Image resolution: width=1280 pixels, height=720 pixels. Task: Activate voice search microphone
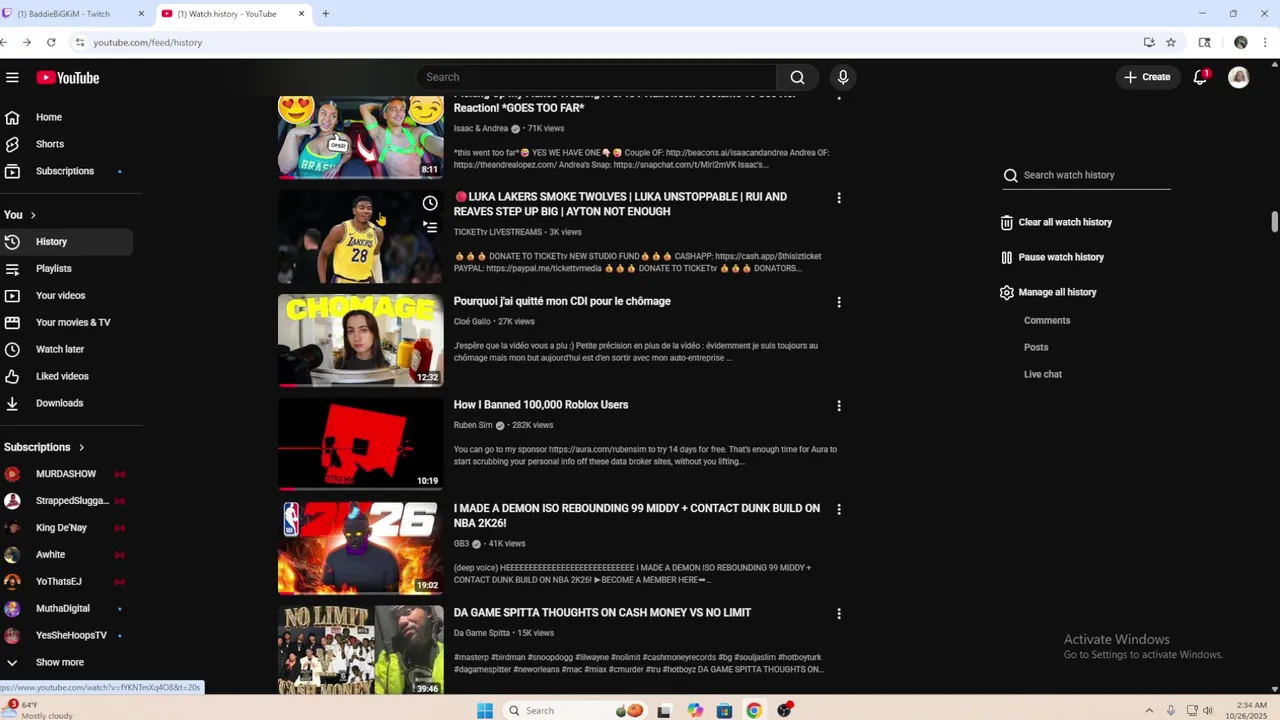tap(843, 77)
